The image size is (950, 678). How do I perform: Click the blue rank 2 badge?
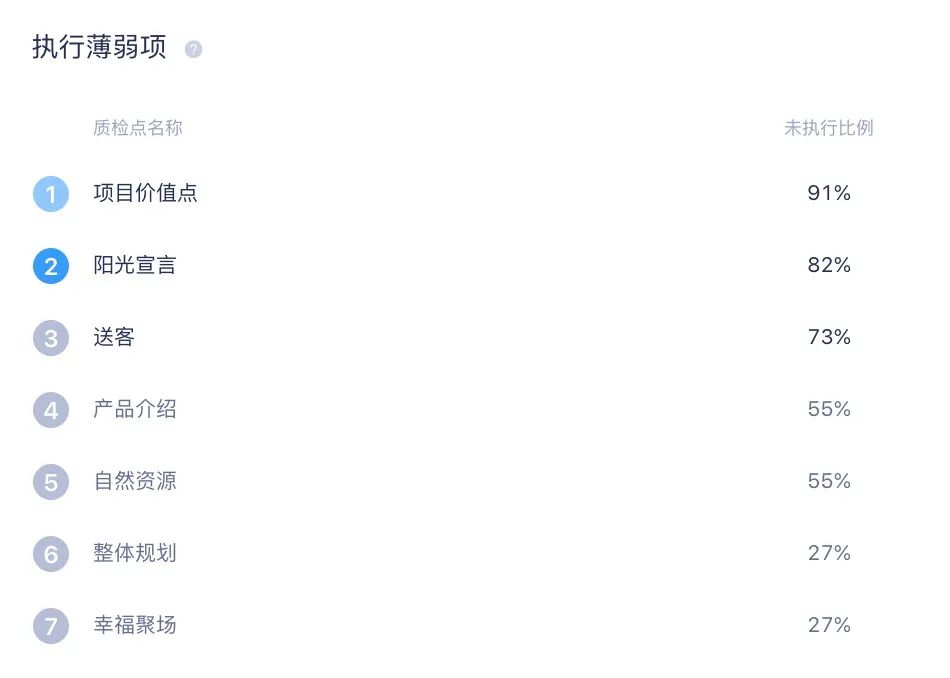[51, 266]
